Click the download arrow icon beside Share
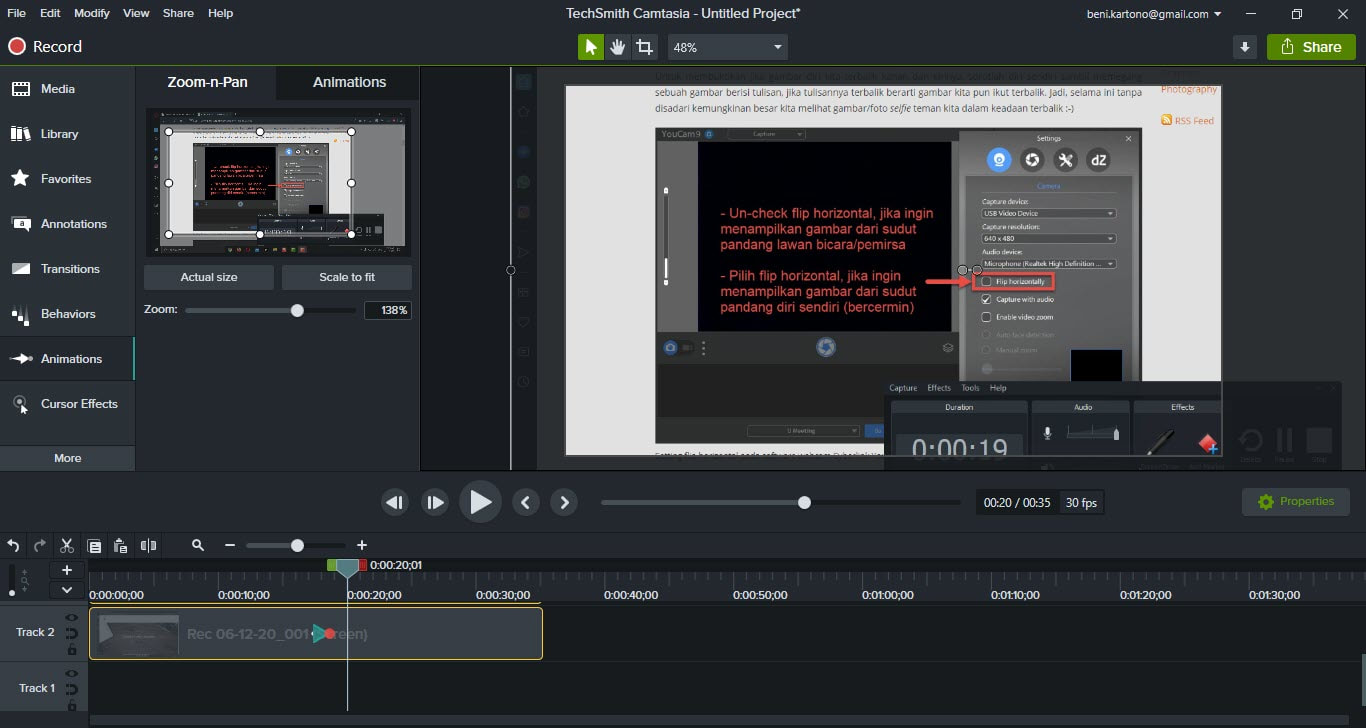1366x728 pixels. coord(1245,47)
